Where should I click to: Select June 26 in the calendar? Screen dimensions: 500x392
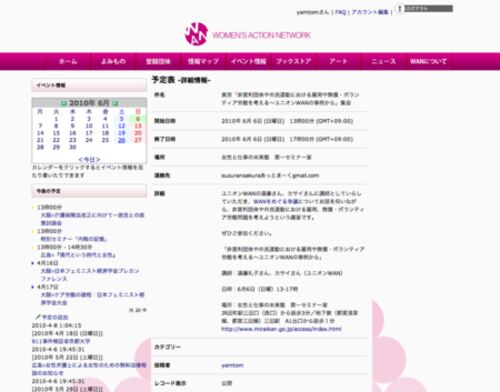coord(122,140)
